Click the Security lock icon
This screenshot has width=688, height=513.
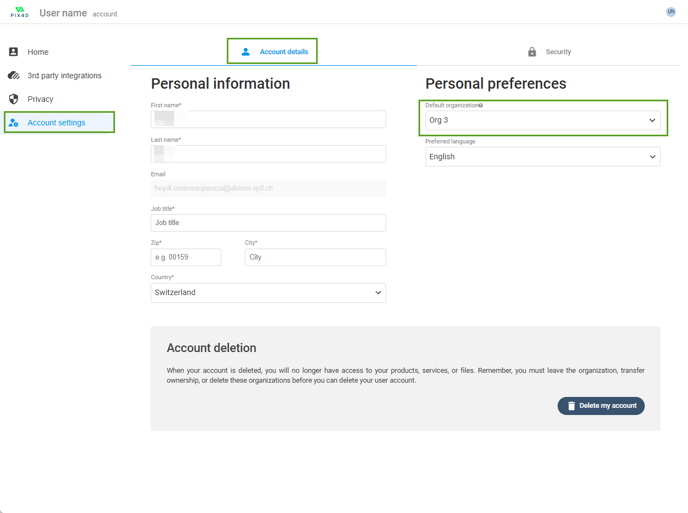pyautogui.click(x=532, y=52)
